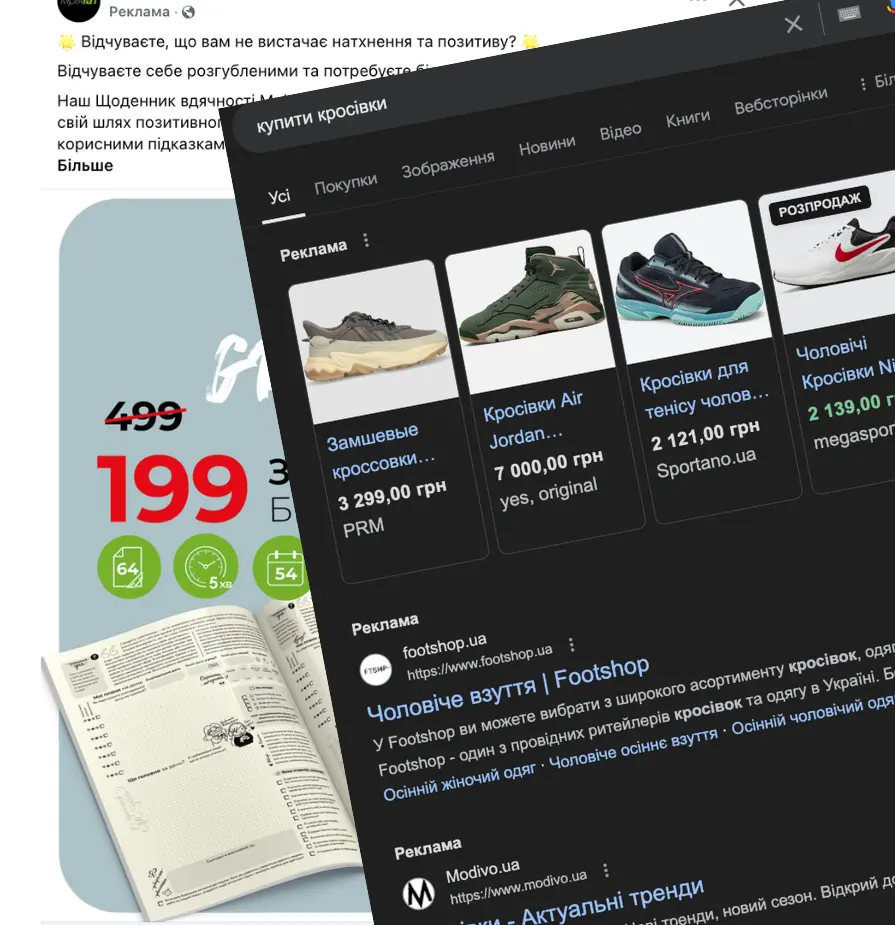Open three-dot menu beside footshop.ua

571,645
